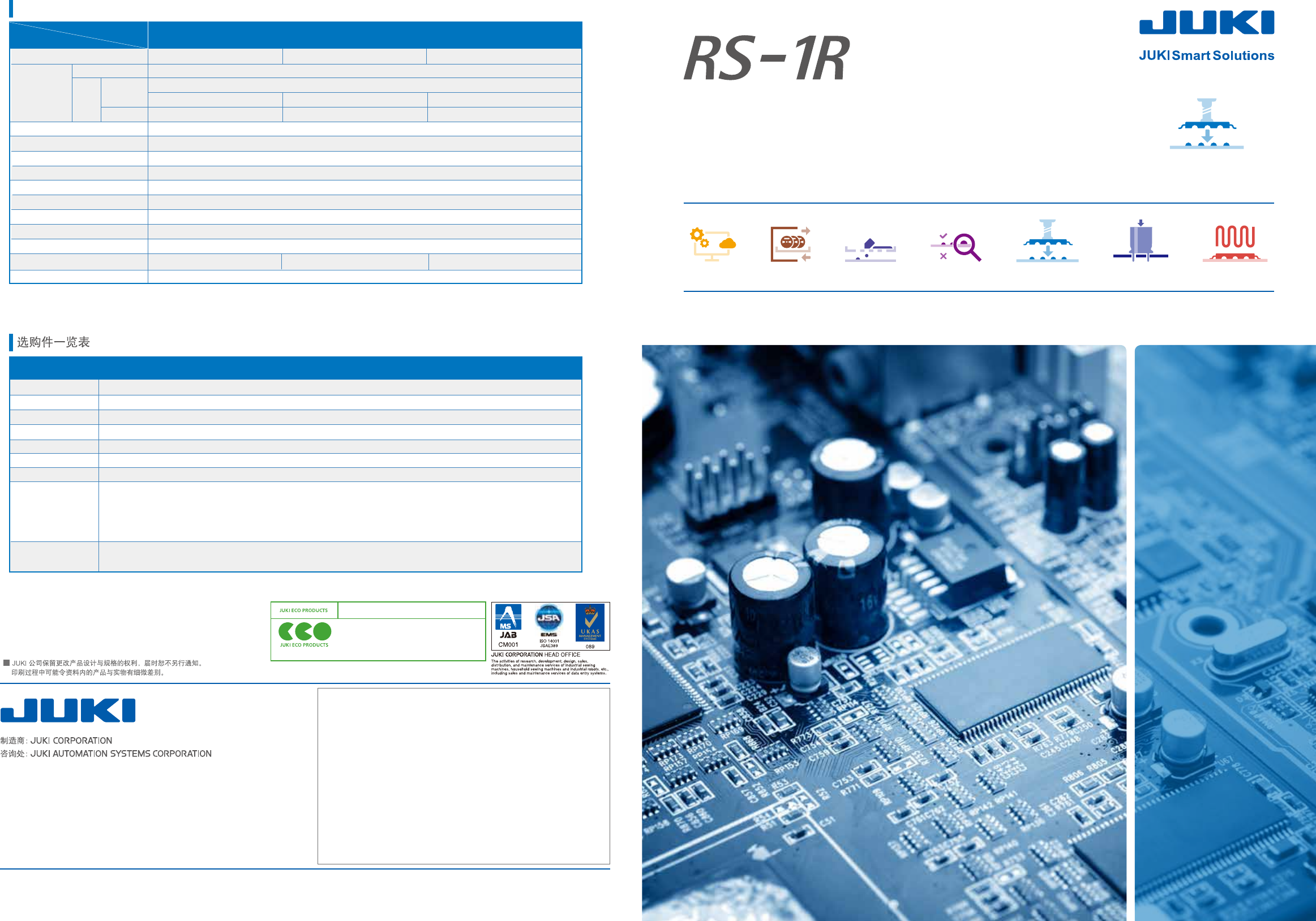
Task: Click JUKI AUTOMATION SYSTEMS CORPORATION text
Action: click(x=121, y=754)
